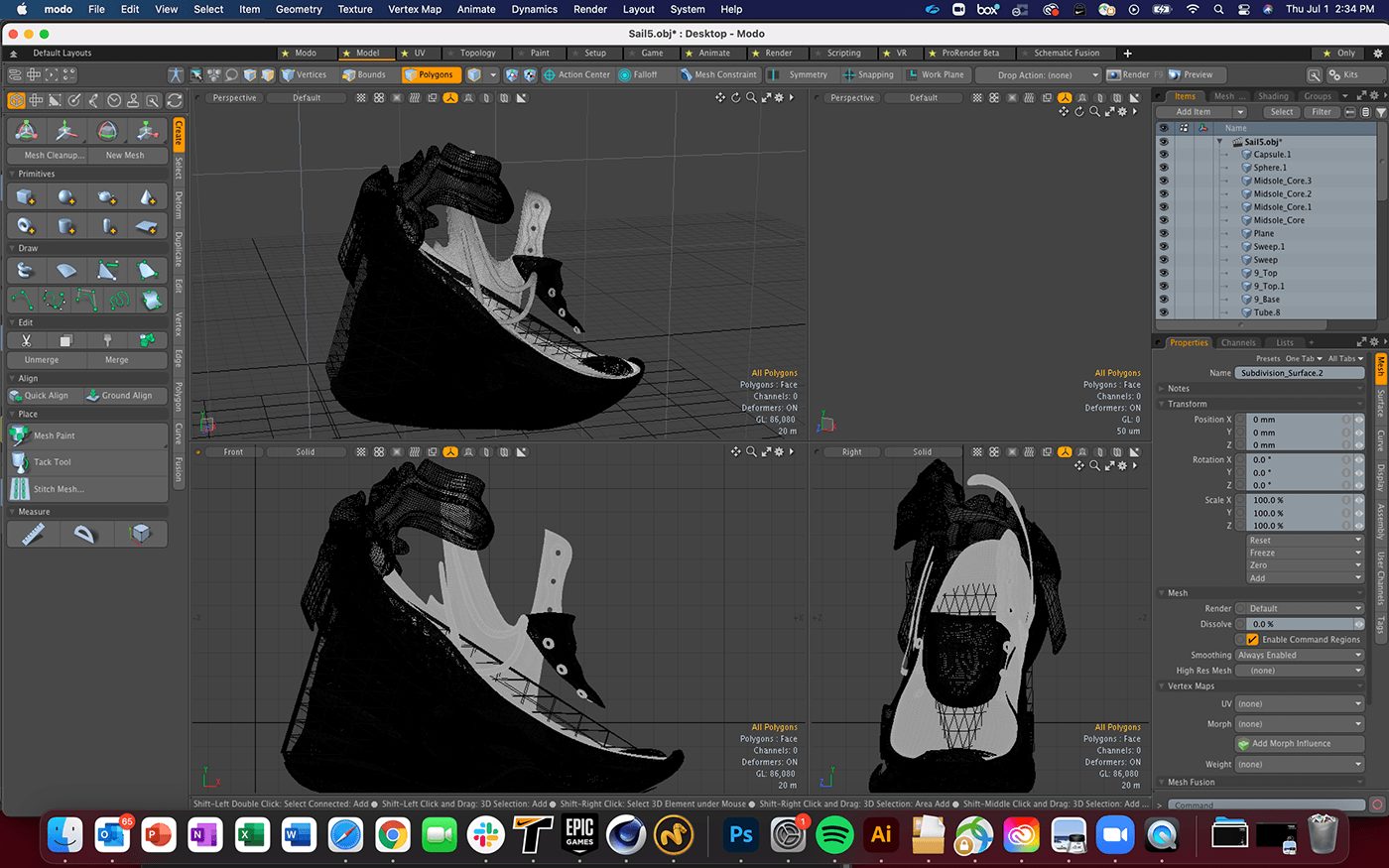Launch Illustrator from the Dock
Viewport: 1389px width, 868px height.
[x=881, y=834]
